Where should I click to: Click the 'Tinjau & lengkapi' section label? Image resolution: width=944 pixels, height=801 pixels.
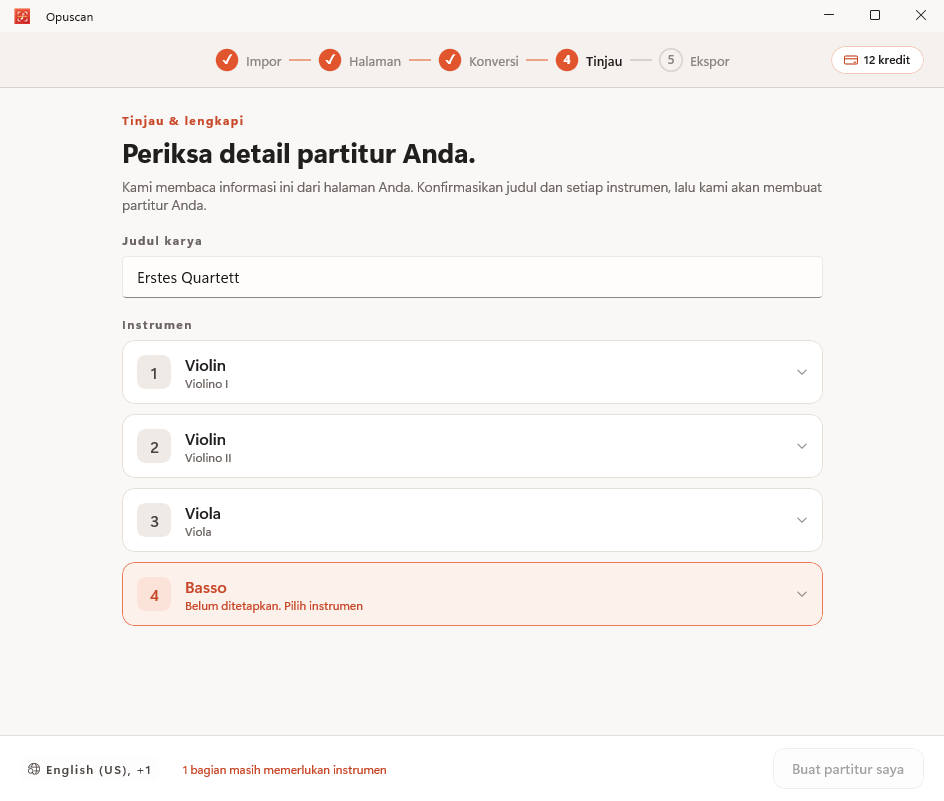[183, 121]
